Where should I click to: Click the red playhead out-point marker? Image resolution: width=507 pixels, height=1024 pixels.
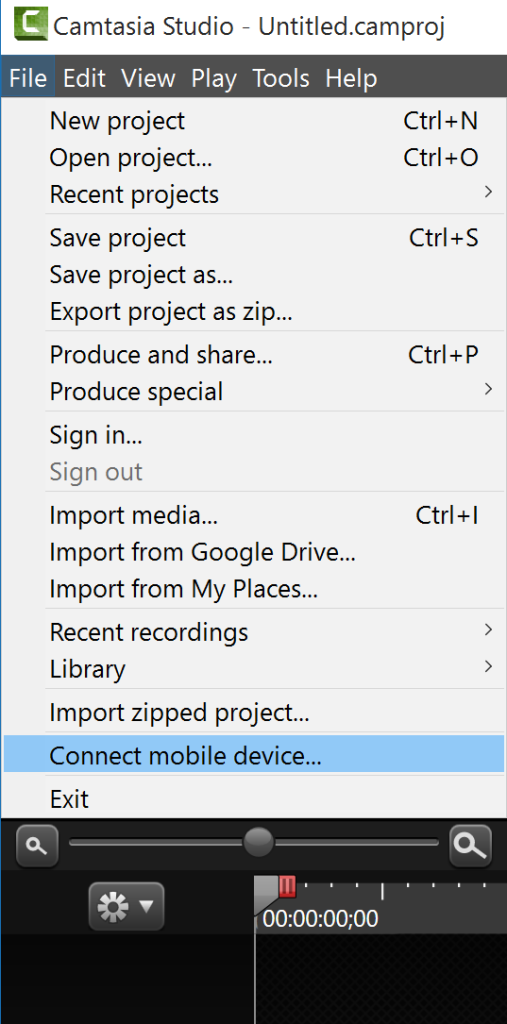pos(287,886)
